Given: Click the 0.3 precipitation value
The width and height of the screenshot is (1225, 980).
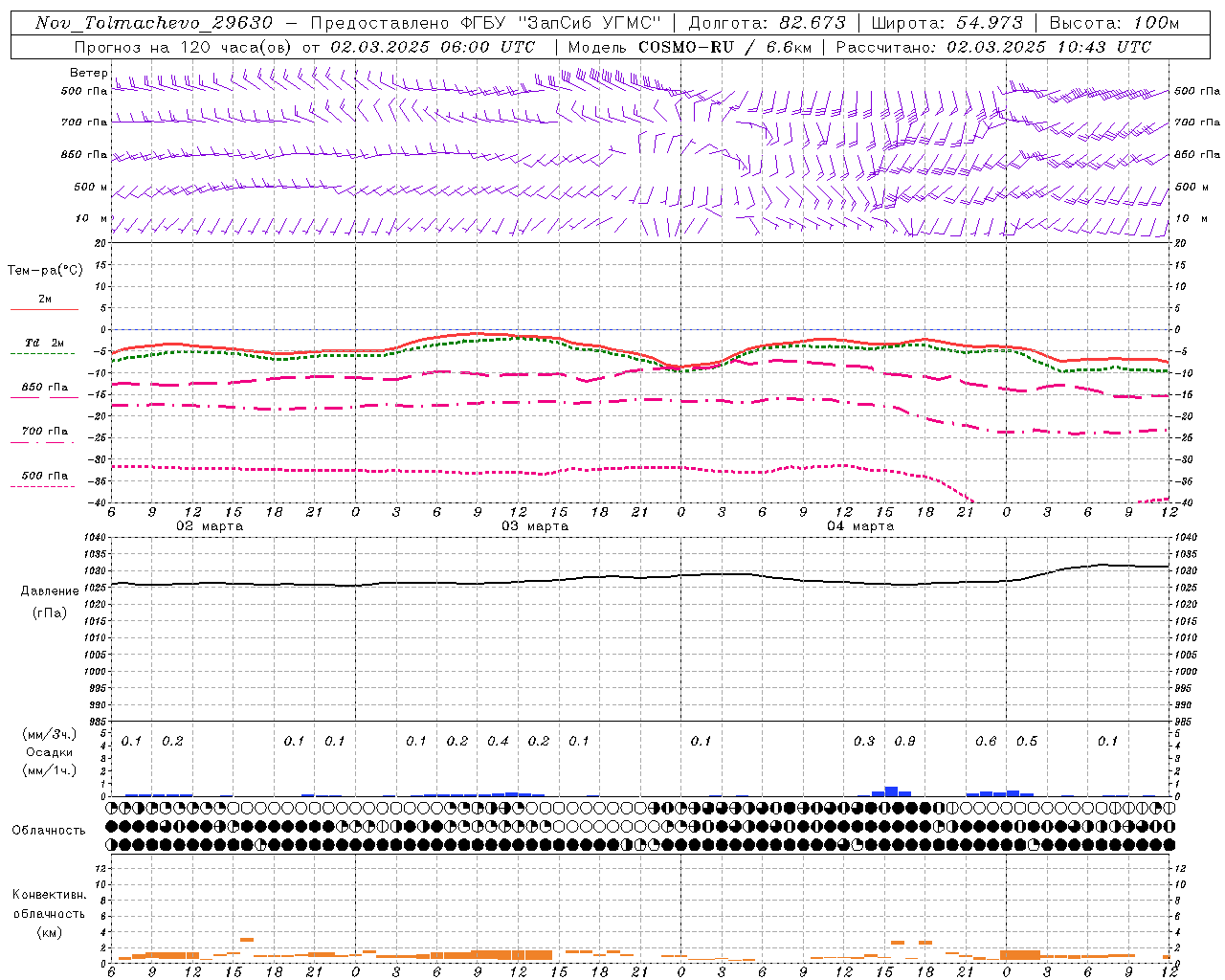Looking at the screenshot, I should pyautogui.click(x=864, y=742).
